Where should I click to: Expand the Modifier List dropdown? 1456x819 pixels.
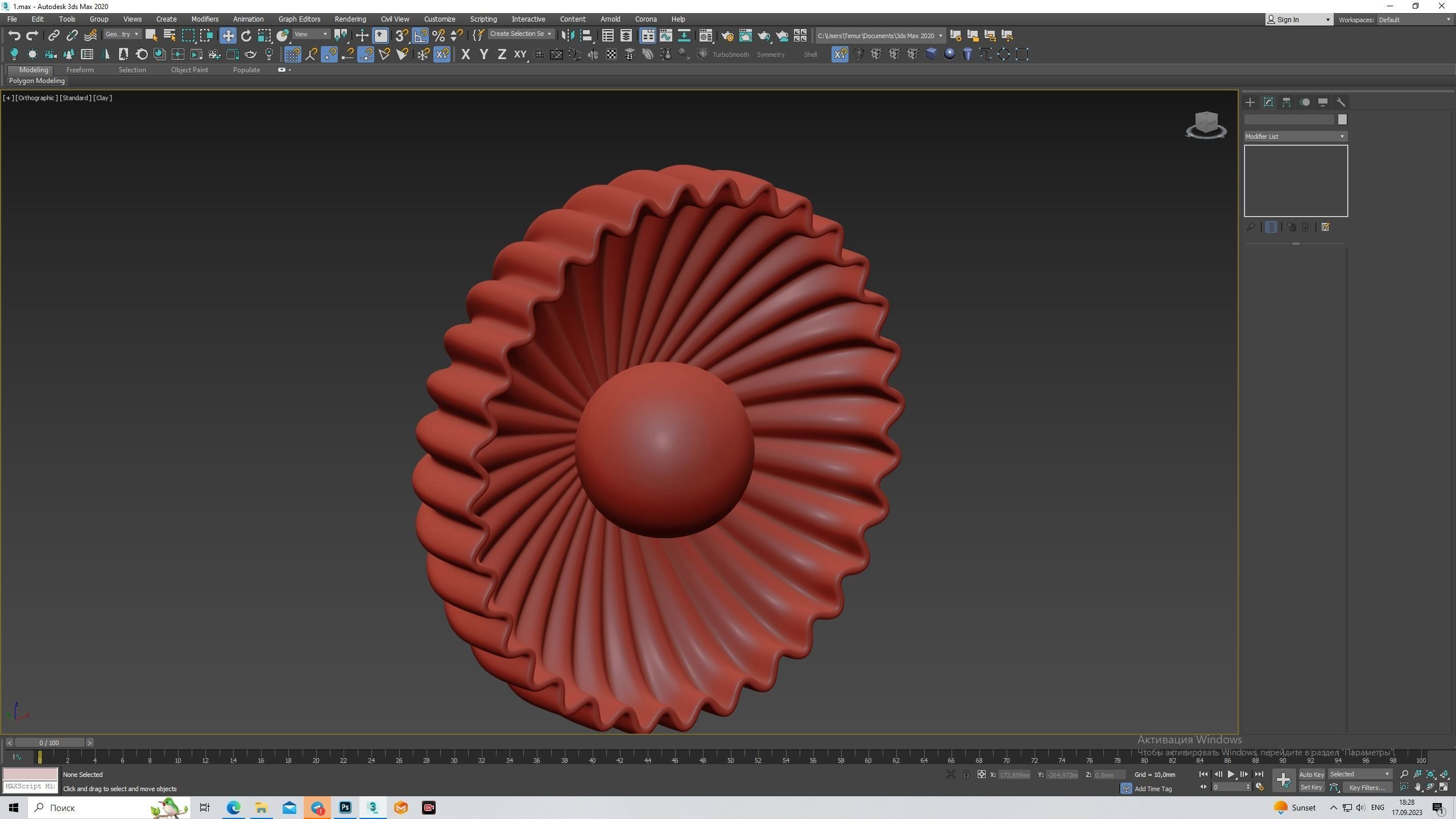coord(1295,136)
